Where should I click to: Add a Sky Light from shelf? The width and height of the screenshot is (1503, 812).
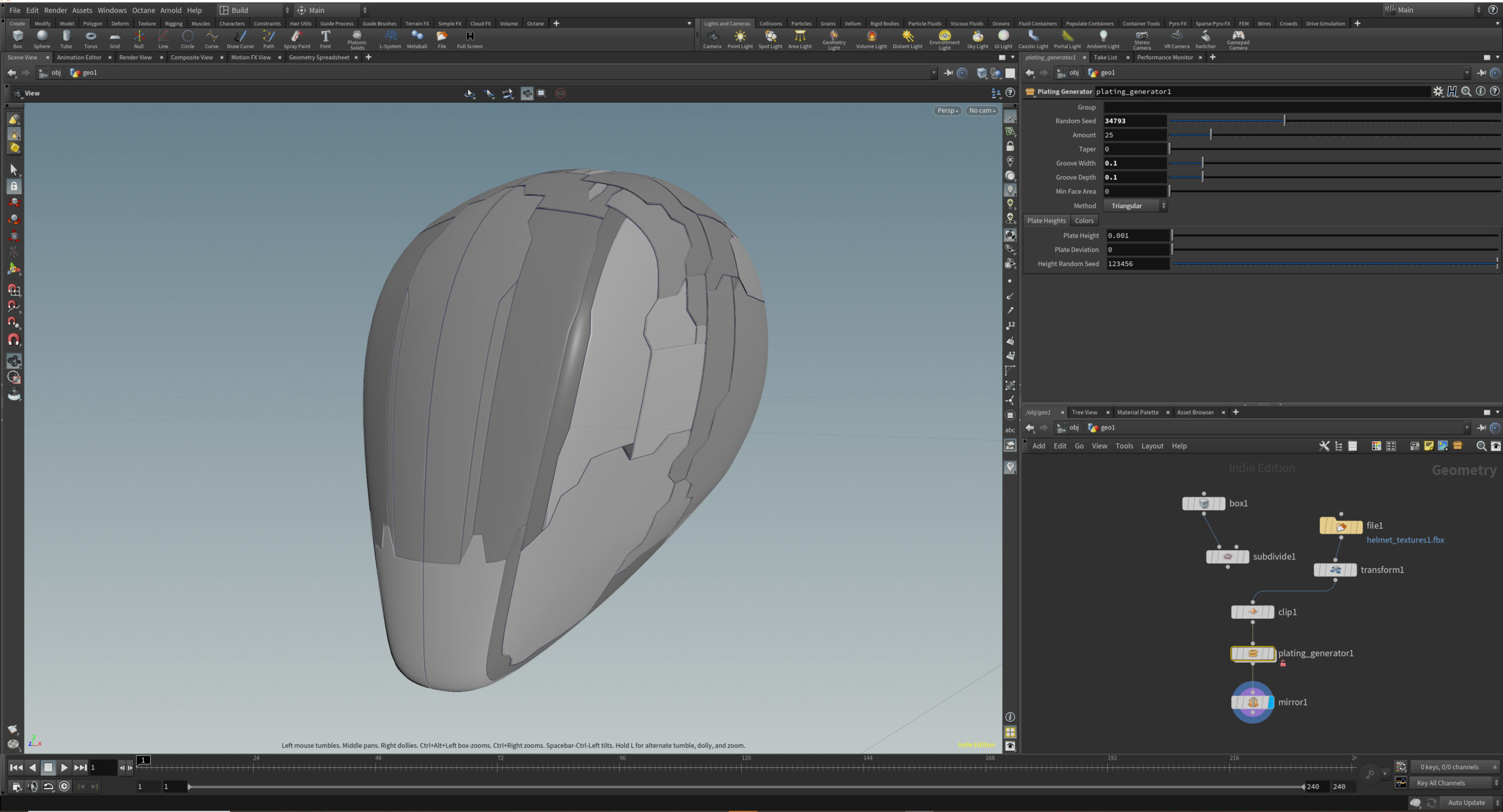click(978, 39)
